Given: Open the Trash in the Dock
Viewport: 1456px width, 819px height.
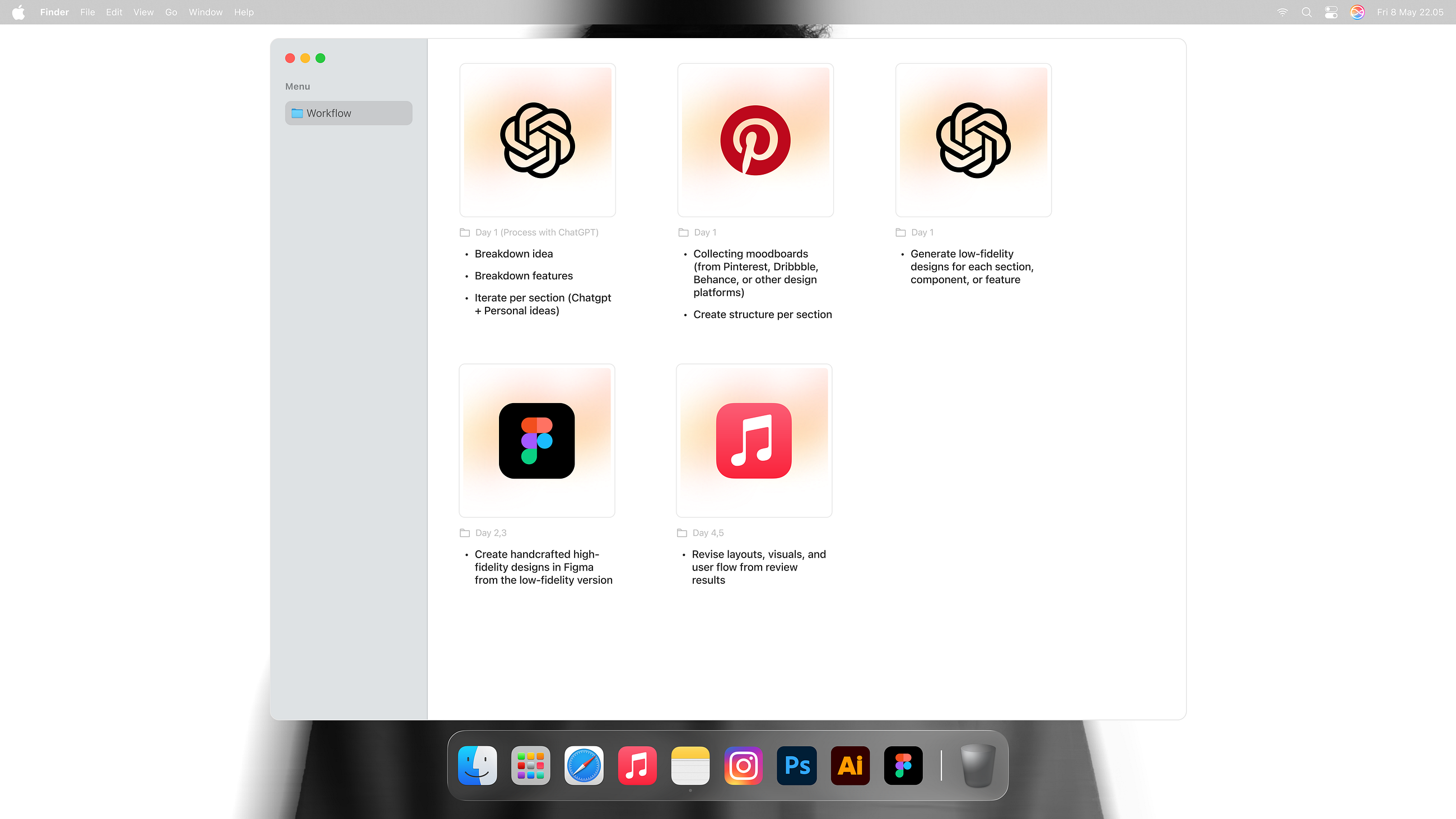Looking at the screenshot, I should click(978, 765).
